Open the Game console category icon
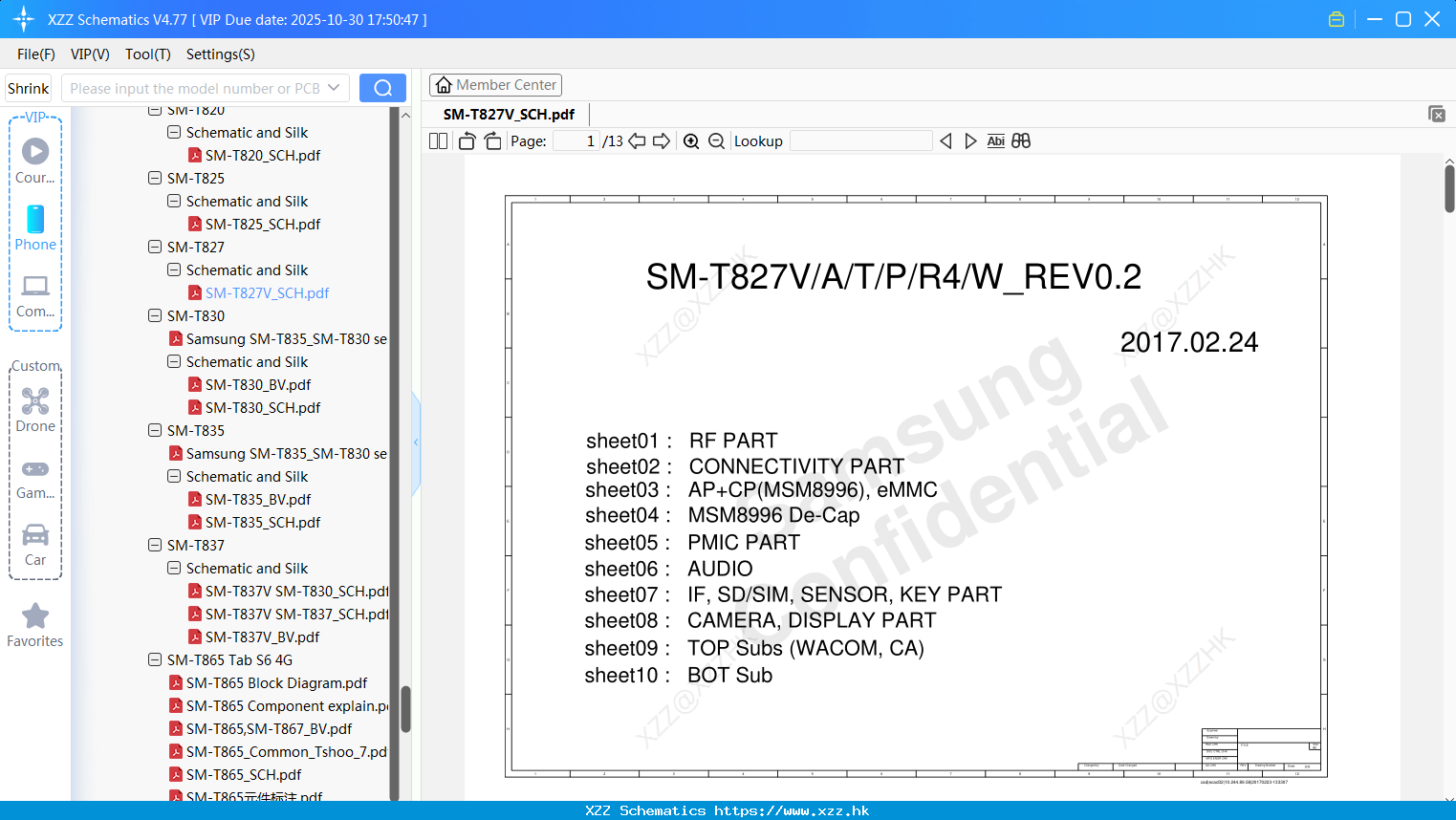This screenshot has width=1456, height=820. pyautogui.click(x=35, y=468)
